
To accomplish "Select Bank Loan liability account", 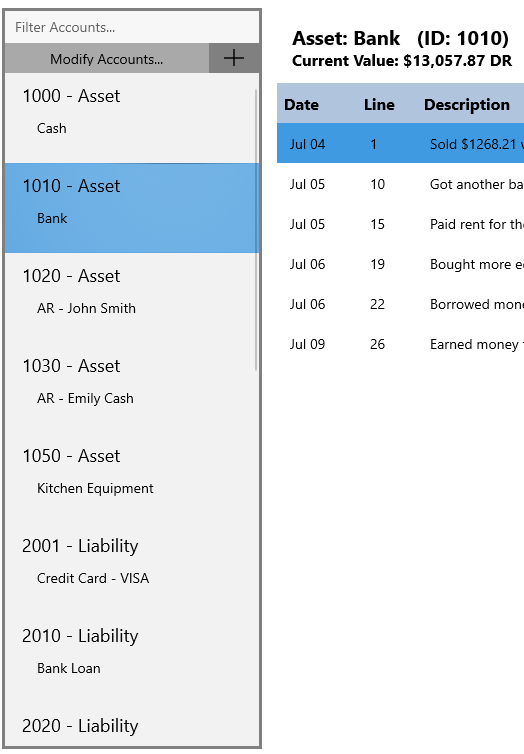I will [x=130, y=657].
